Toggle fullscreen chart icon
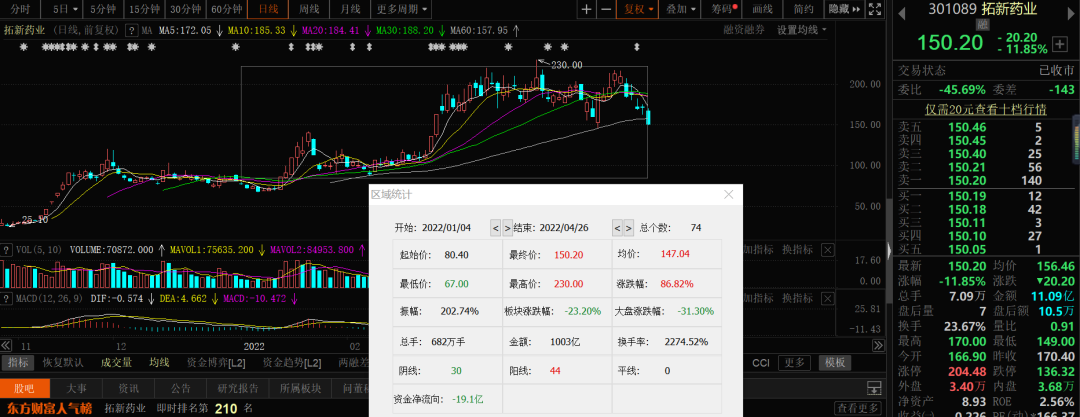Viewport: 1080px width, 417px height. tap(875, 10)
